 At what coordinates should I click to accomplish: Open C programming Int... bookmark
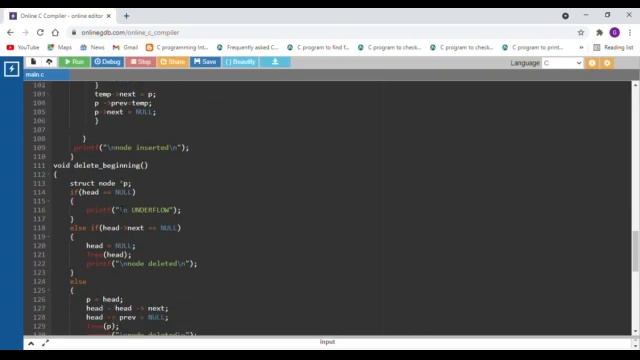pos(177,47)
